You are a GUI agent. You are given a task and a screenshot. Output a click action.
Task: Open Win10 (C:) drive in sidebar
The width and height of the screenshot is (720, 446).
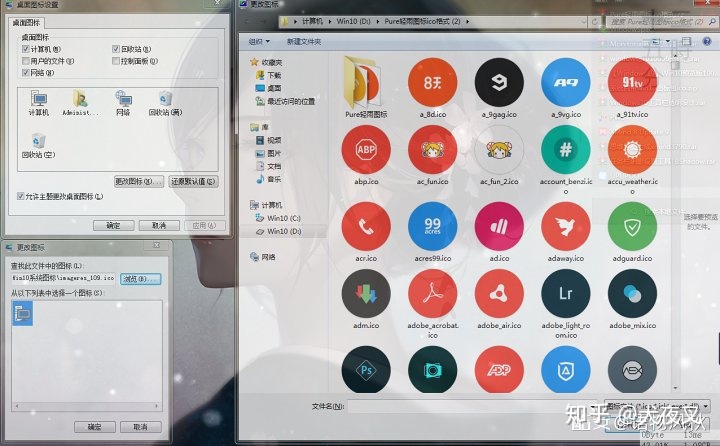click(x=278, y=218)
